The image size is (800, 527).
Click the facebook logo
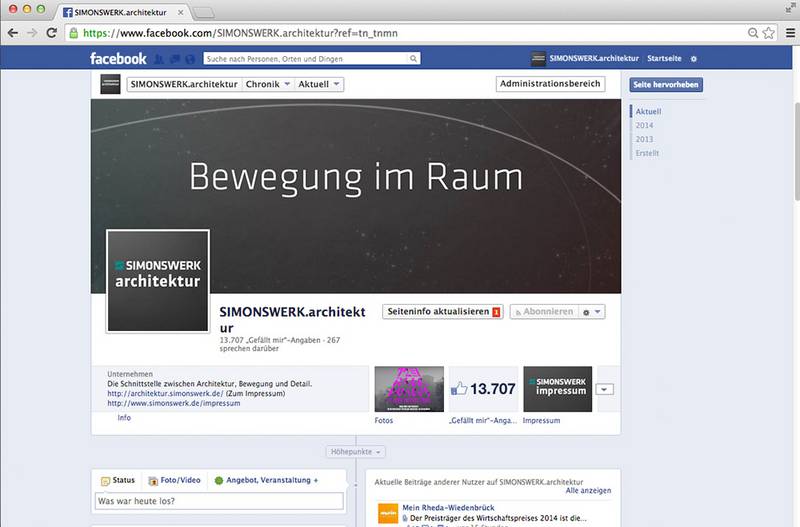[x=118, y=59]
